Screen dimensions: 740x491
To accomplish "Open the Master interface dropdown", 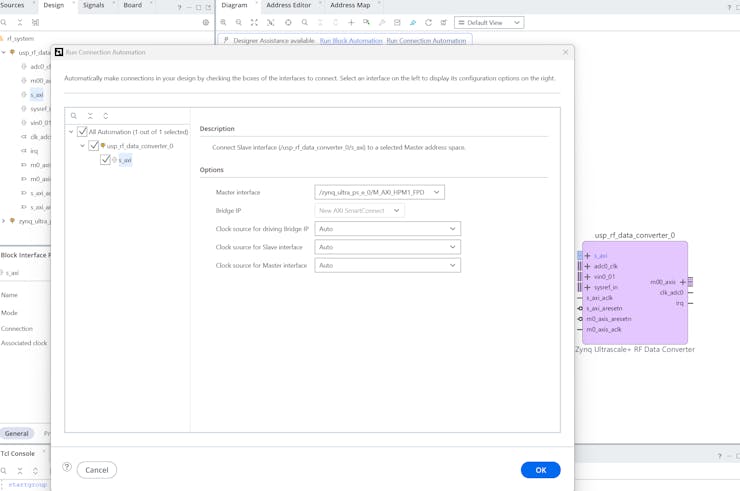I will pyautogui.click(x=379, y=192).
